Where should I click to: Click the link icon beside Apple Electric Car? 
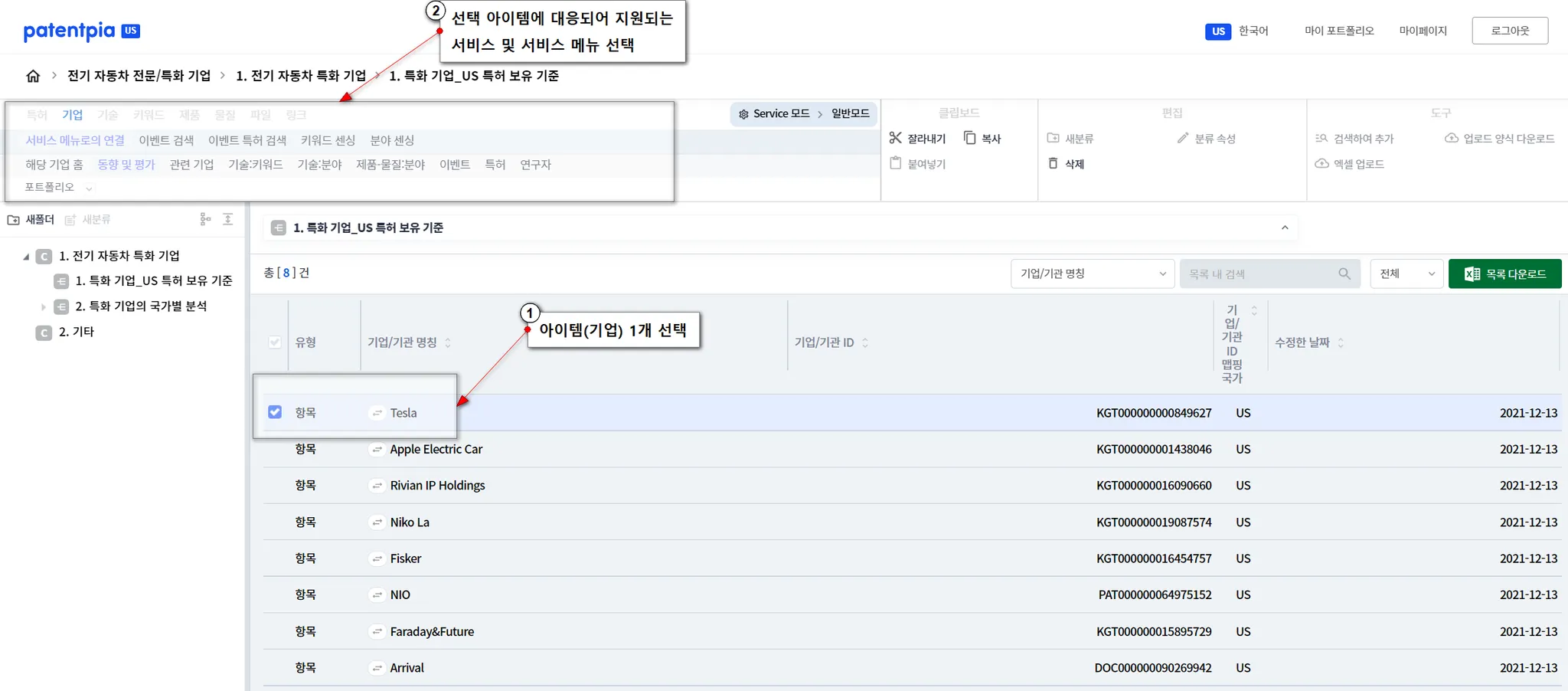377,450
